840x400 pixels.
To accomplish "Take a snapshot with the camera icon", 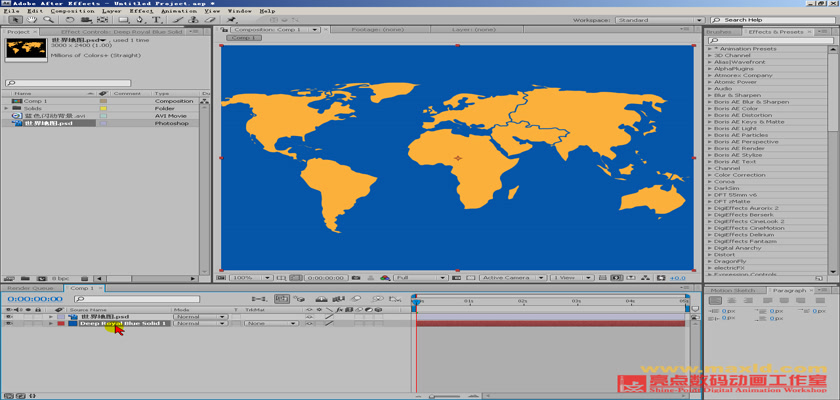I will pyautogui.click(x=357, y=277).
